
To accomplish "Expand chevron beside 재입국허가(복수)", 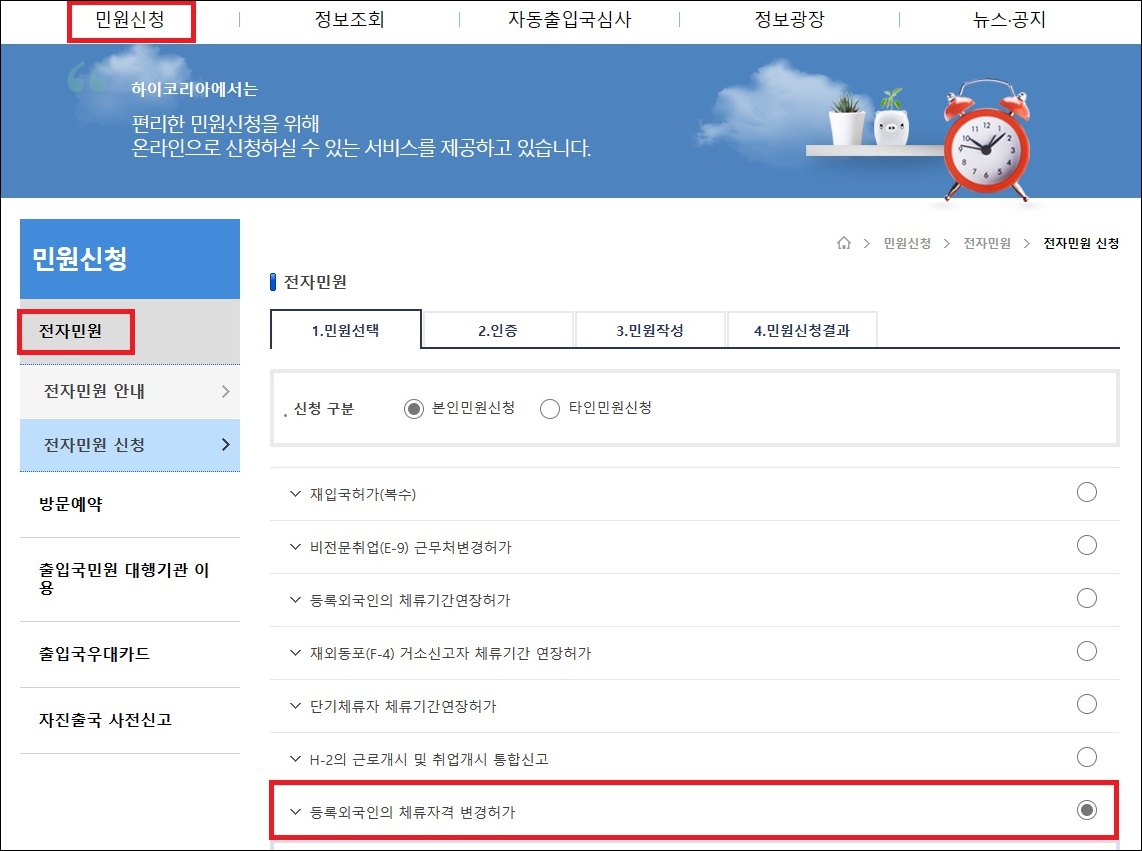I will [x=295, y=494].
